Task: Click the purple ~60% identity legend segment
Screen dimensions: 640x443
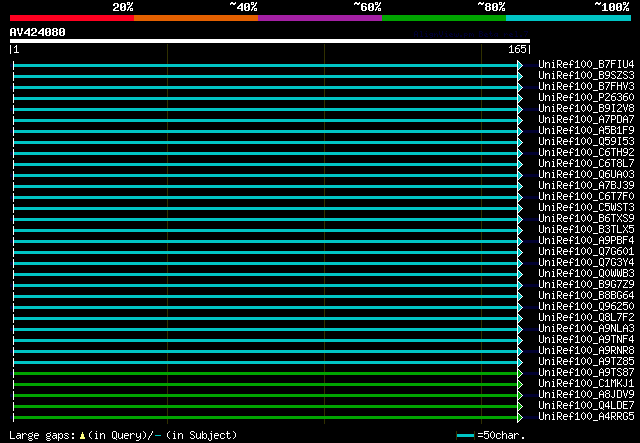Action: click(x=319, y=17)
